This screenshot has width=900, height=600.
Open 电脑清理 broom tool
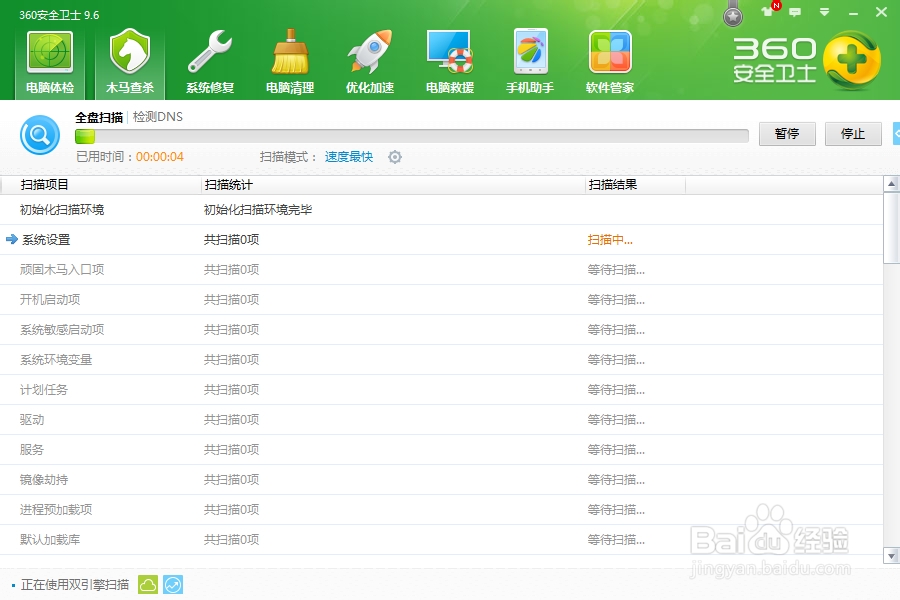point(290,63)
